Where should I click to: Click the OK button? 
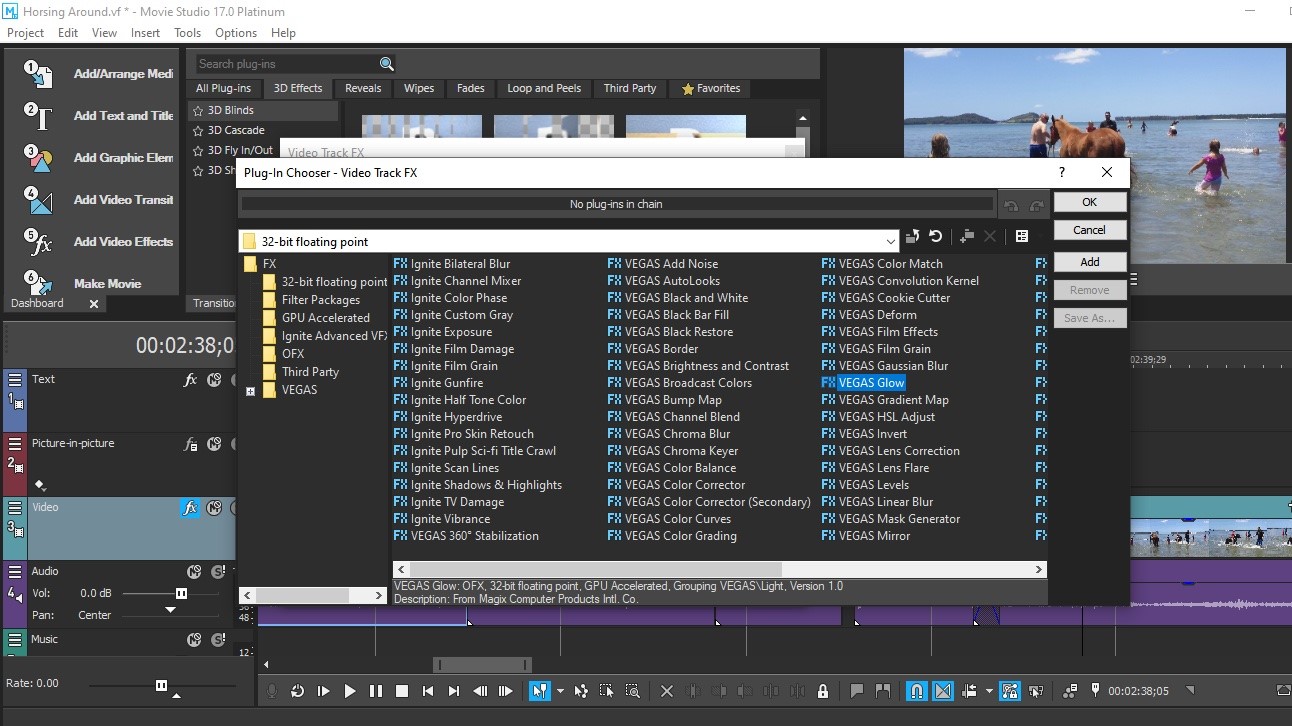[1090, 202]
